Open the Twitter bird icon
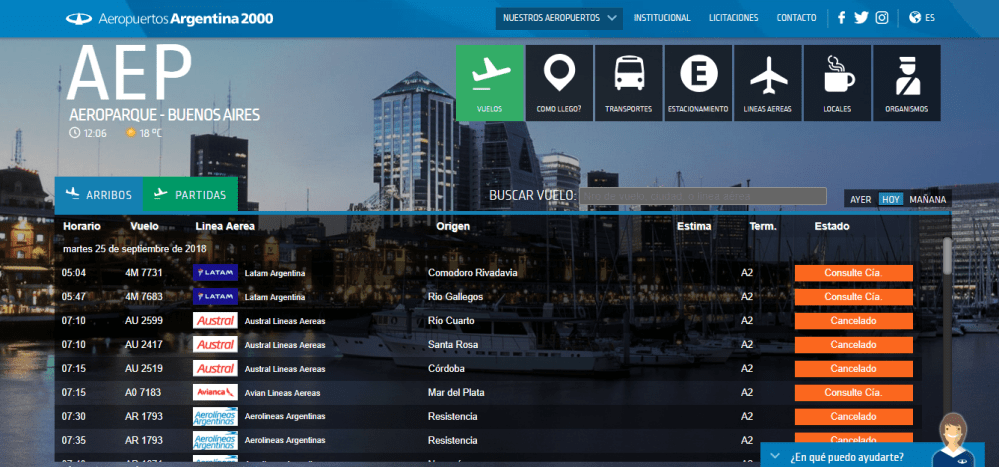The height and width of the screenshot is (467, 999). 861,18
